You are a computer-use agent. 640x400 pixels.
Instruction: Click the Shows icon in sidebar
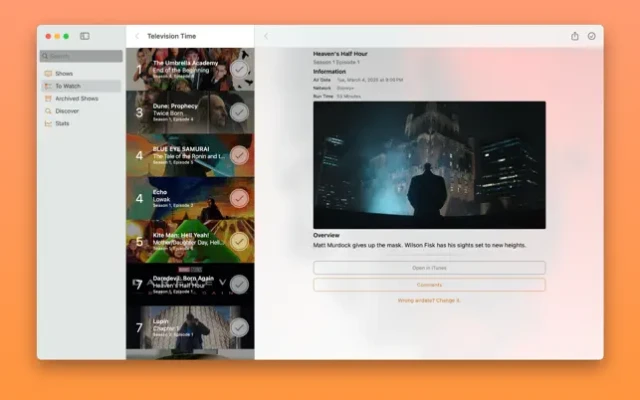(48, 73)
